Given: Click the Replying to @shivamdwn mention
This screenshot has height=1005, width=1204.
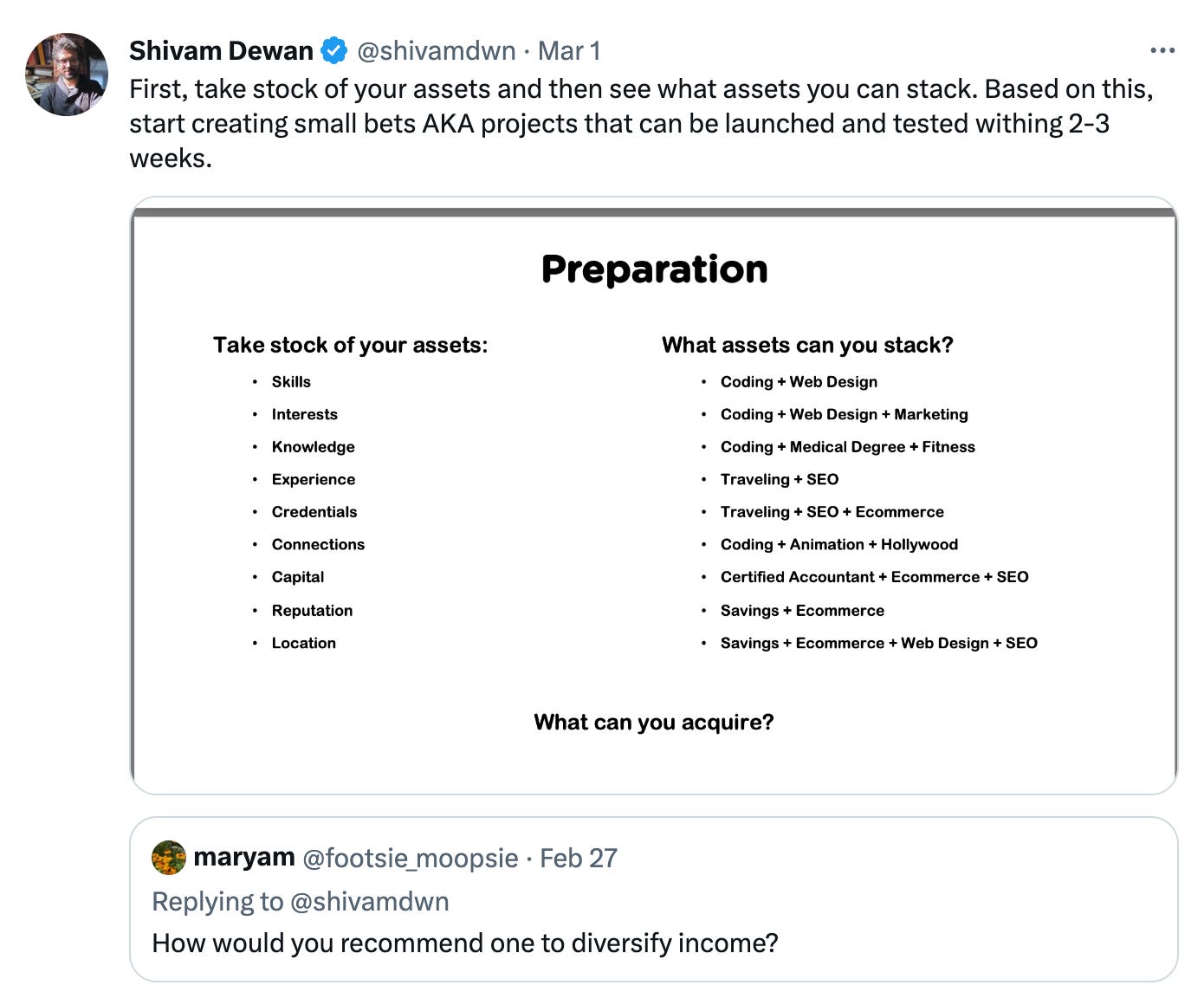Looking at the screenshot, I should (x=370, y=902).
